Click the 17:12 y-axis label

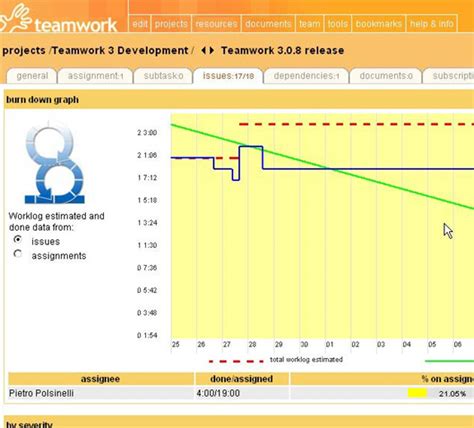point(147,178)
